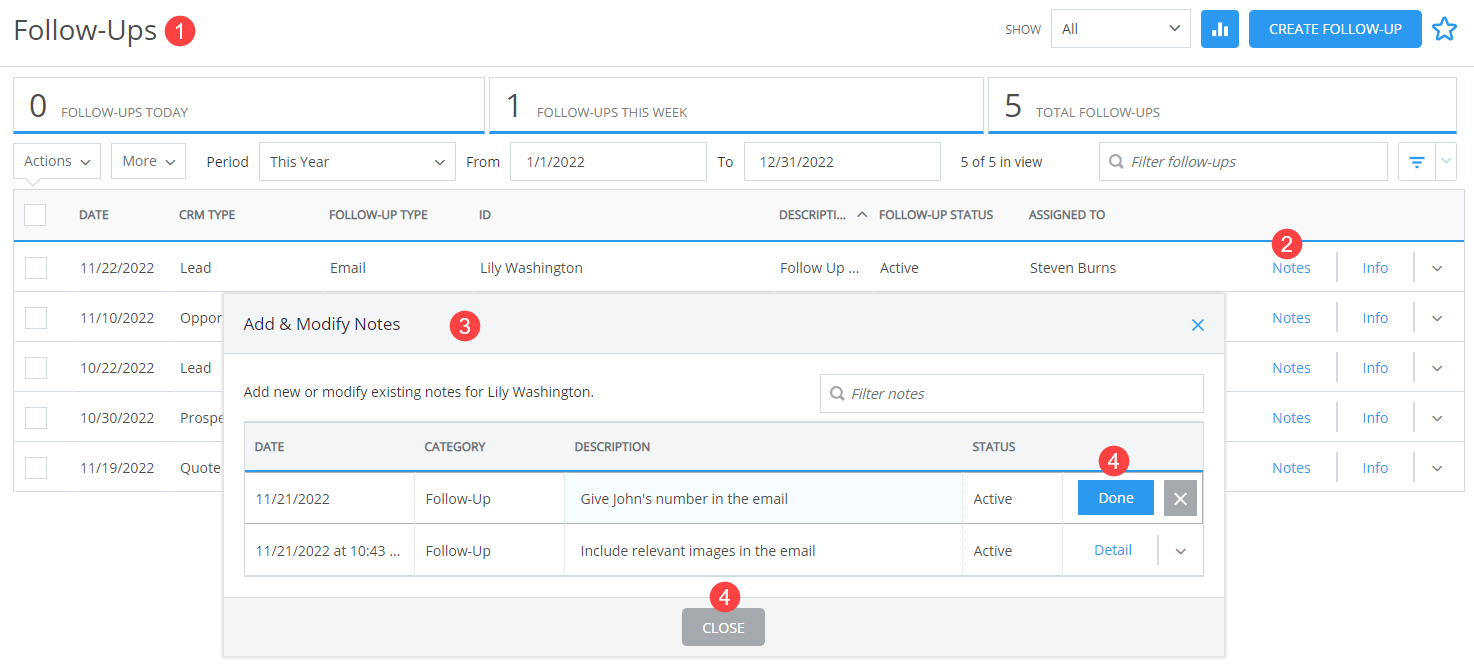This screenshot has width=1474, height=670.
Task: Click search icon in Filter follow-ups box
Action: coord(1116,162)
